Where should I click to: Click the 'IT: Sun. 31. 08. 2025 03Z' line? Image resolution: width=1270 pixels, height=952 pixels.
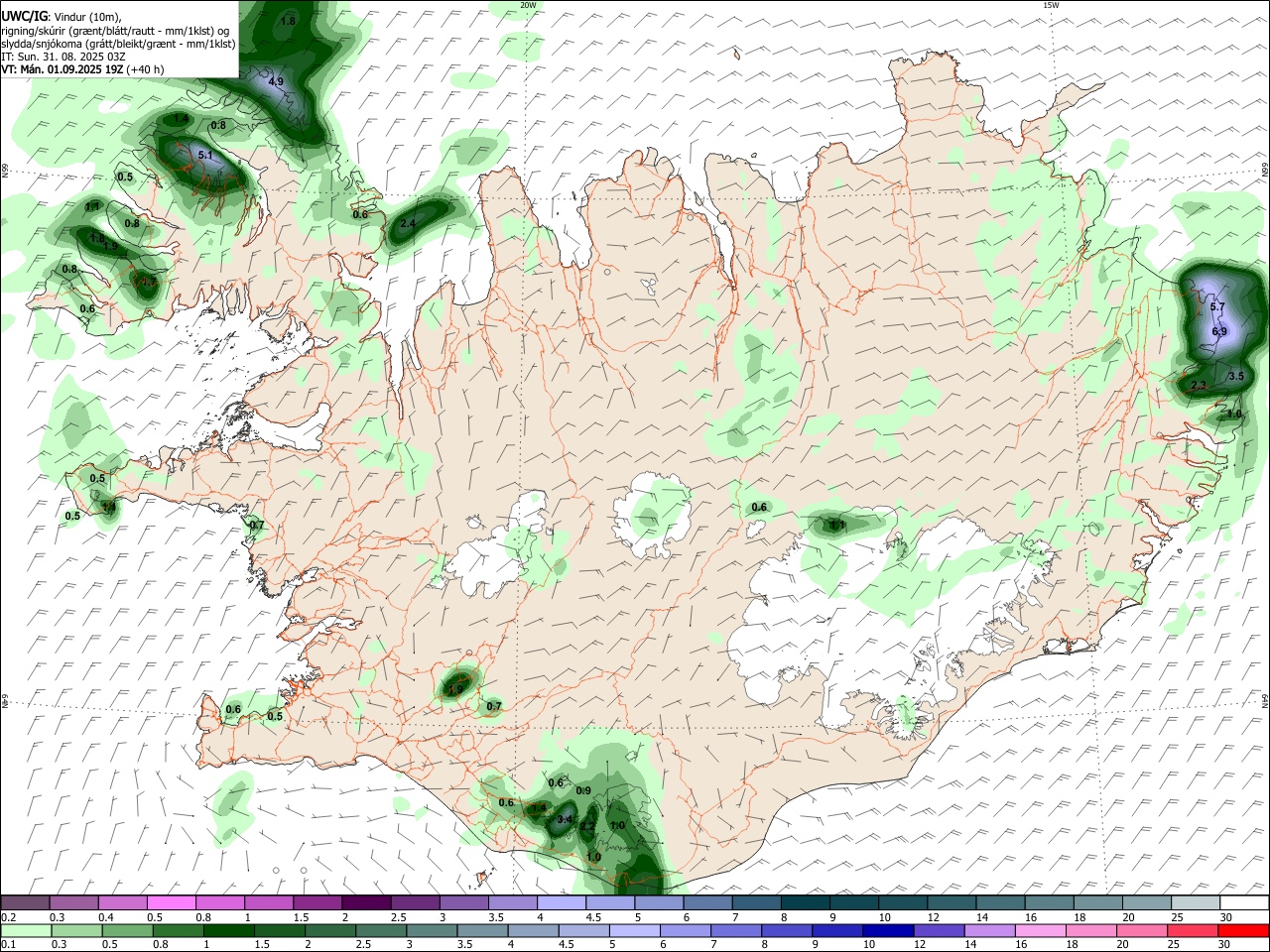click(63, 57)
